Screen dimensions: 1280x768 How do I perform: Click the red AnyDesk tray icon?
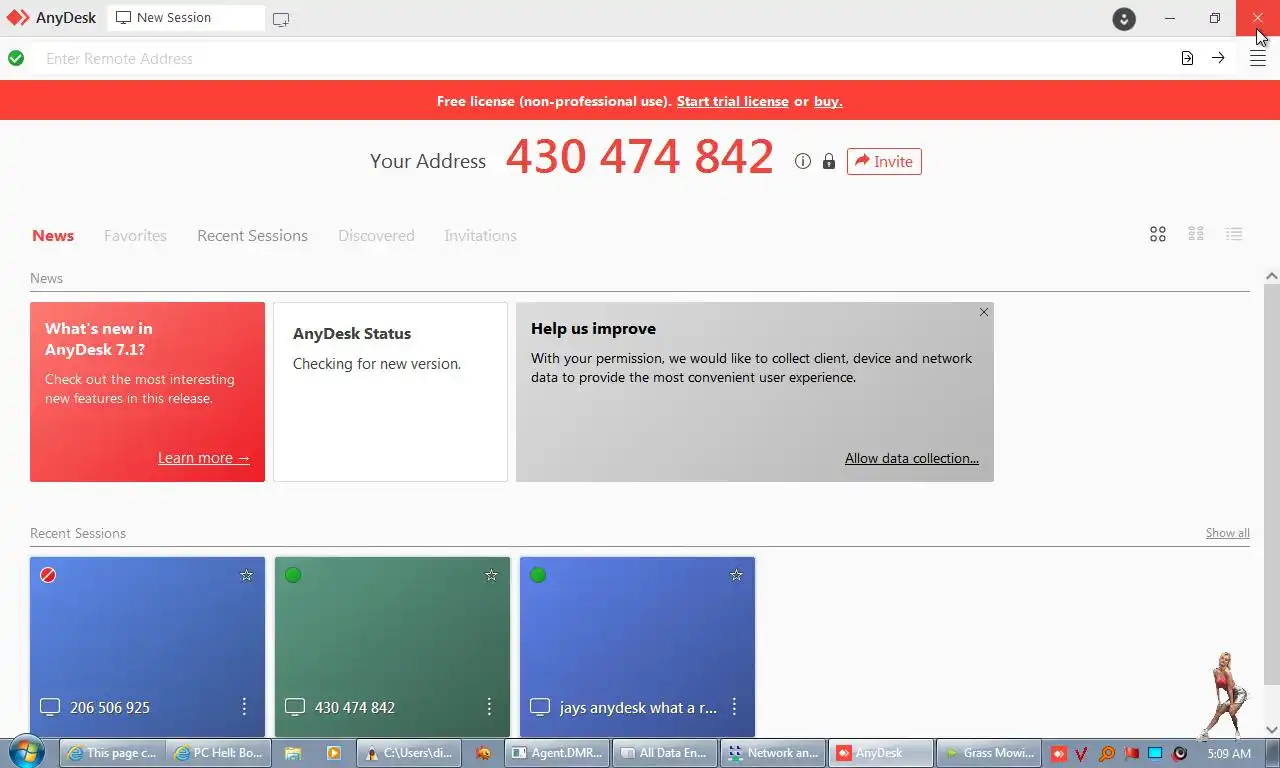(1058, 754)
